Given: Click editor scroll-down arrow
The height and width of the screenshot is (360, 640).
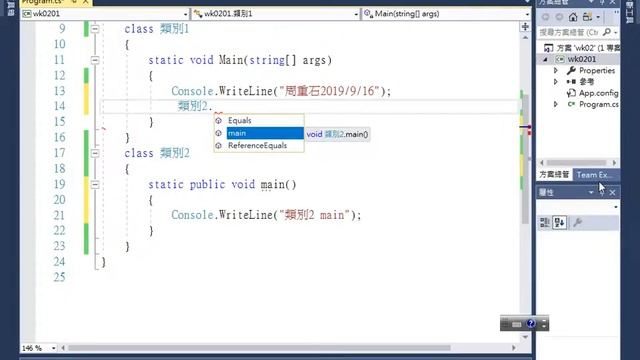Looking at the screenshot, I should [x=525, y=337].
